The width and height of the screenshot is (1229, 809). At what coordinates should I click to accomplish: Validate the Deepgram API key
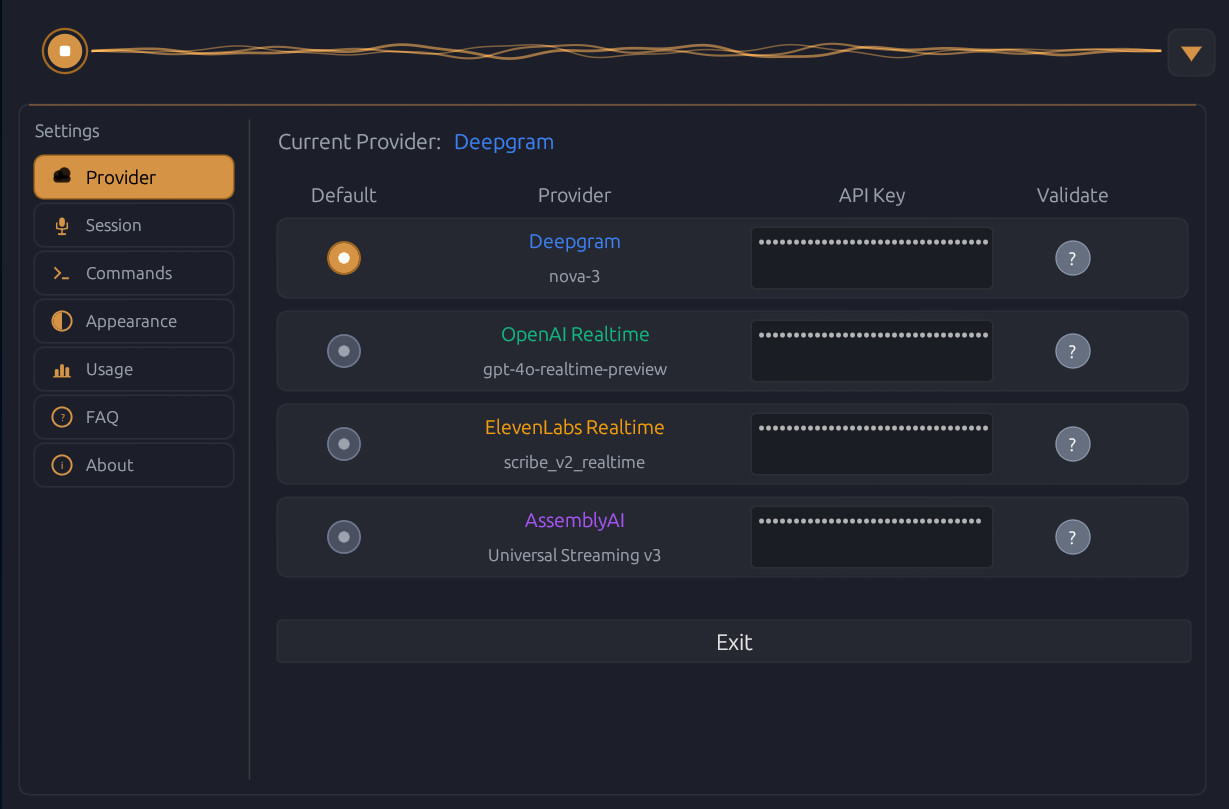1072,258
